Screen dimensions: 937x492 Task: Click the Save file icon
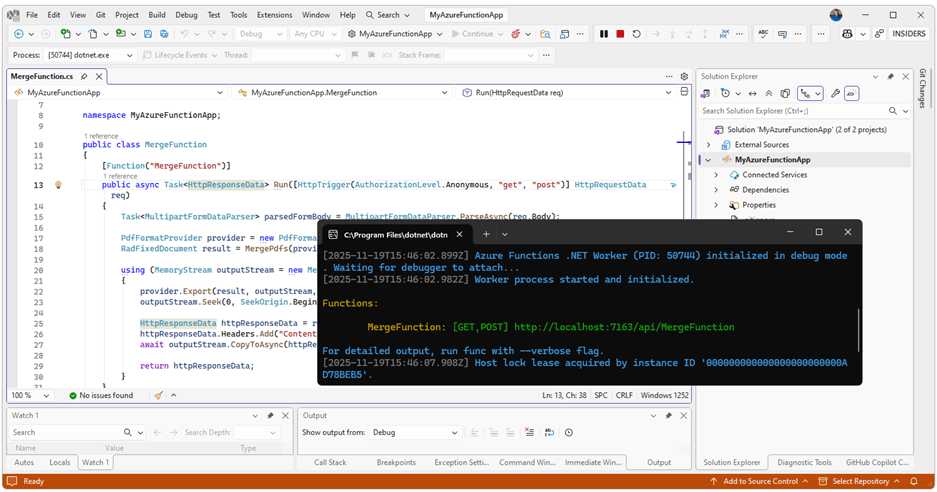pos(148,34)
